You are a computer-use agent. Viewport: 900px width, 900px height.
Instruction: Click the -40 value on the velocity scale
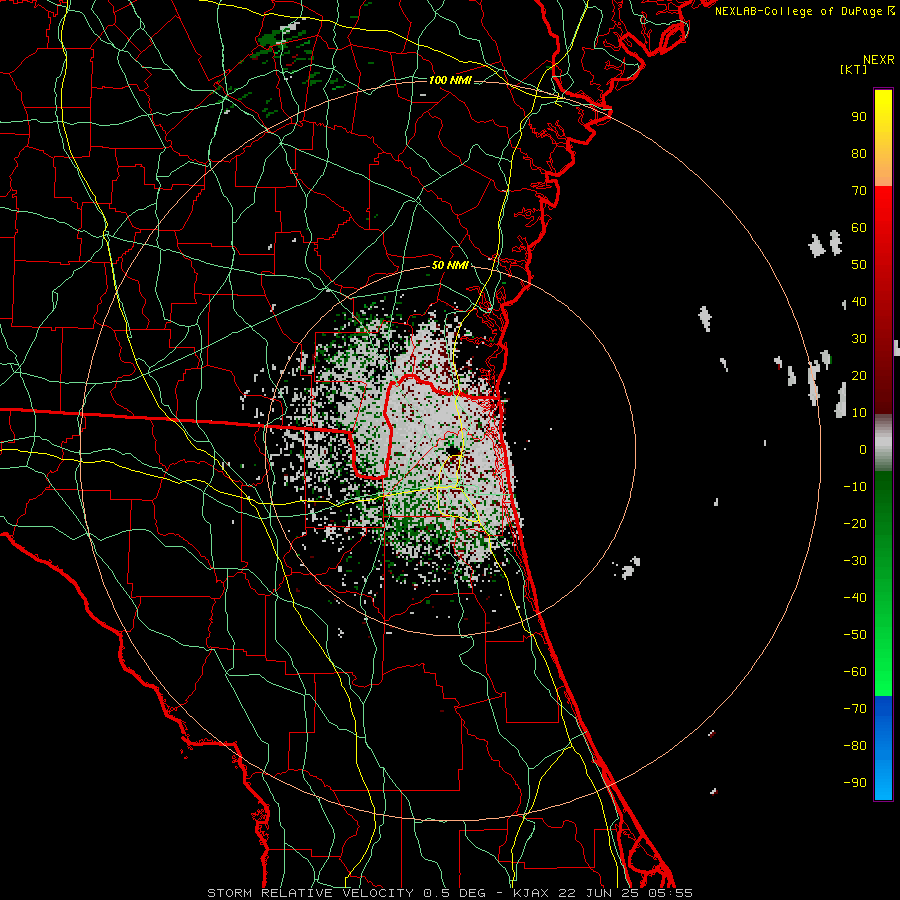click(855, 598)
